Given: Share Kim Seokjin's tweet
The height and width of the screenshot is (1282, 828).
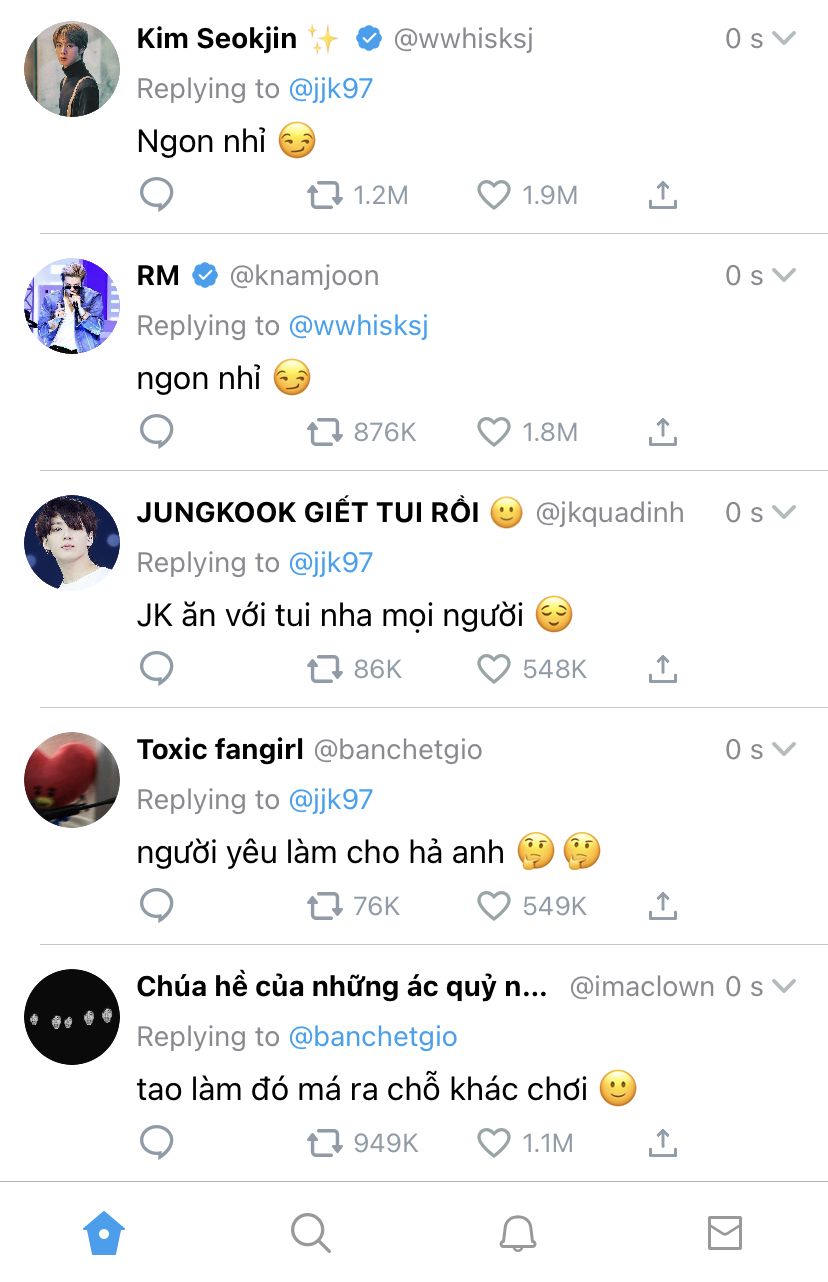Looking at the screenshot, I should click(x=662, y=195).
